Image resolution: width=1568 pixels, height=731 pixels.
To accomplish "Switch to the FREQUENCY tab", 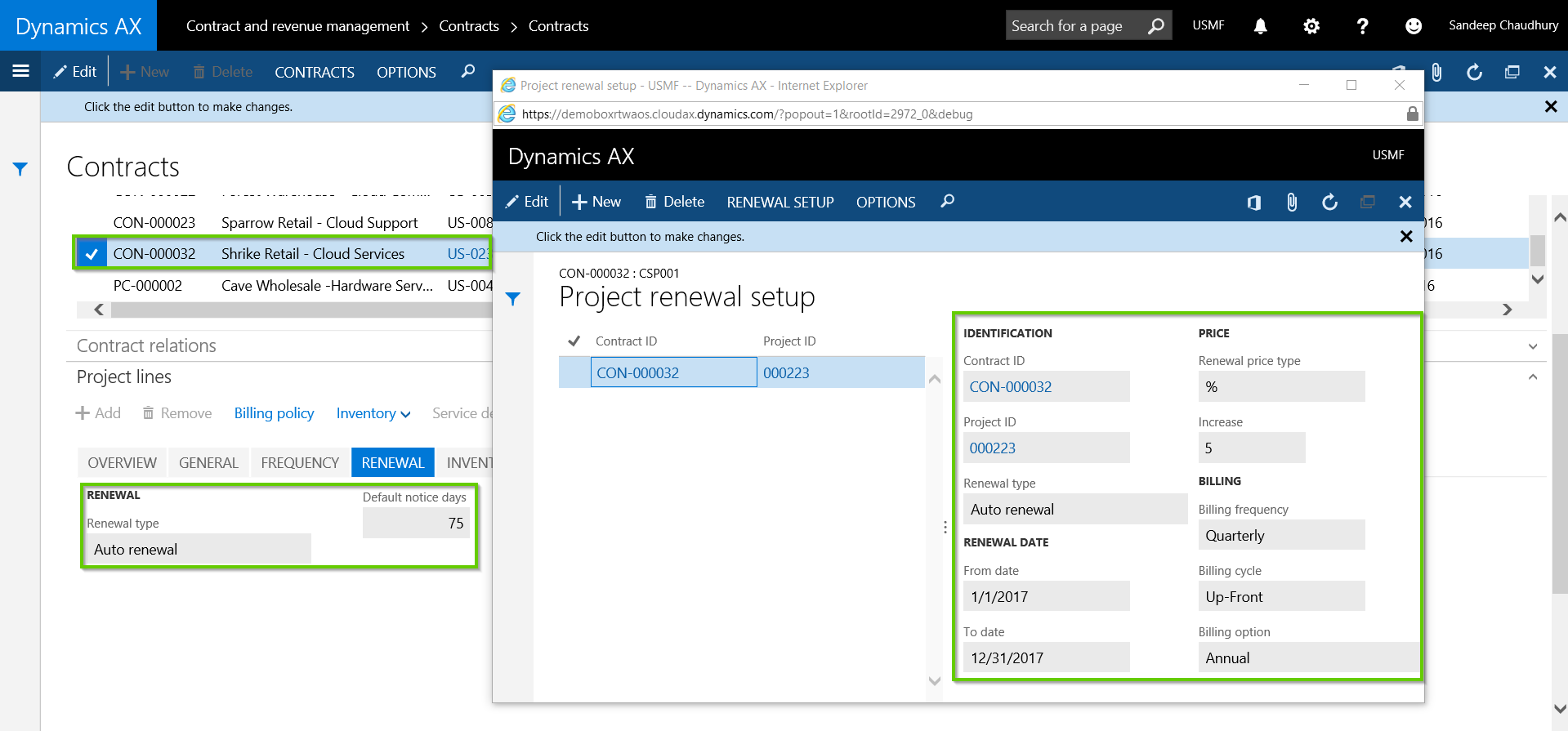I will tap(300, 462).
